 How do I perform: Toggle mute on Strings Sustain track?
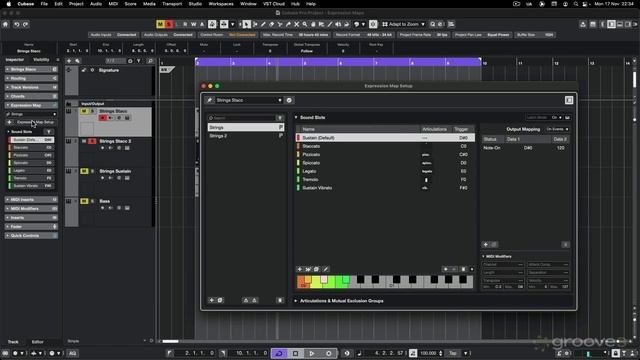pos(84,171)
